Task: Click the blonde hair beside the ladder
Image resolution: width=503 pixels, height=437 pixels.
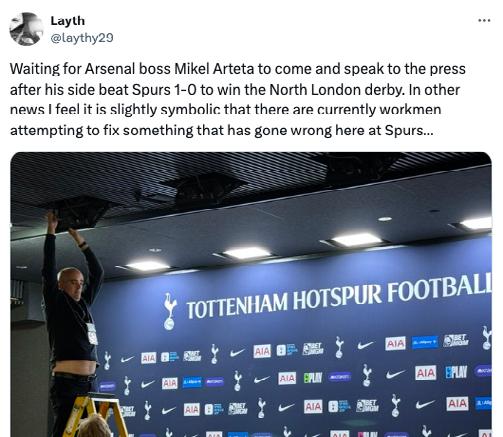Action: (x=94, y=426)
